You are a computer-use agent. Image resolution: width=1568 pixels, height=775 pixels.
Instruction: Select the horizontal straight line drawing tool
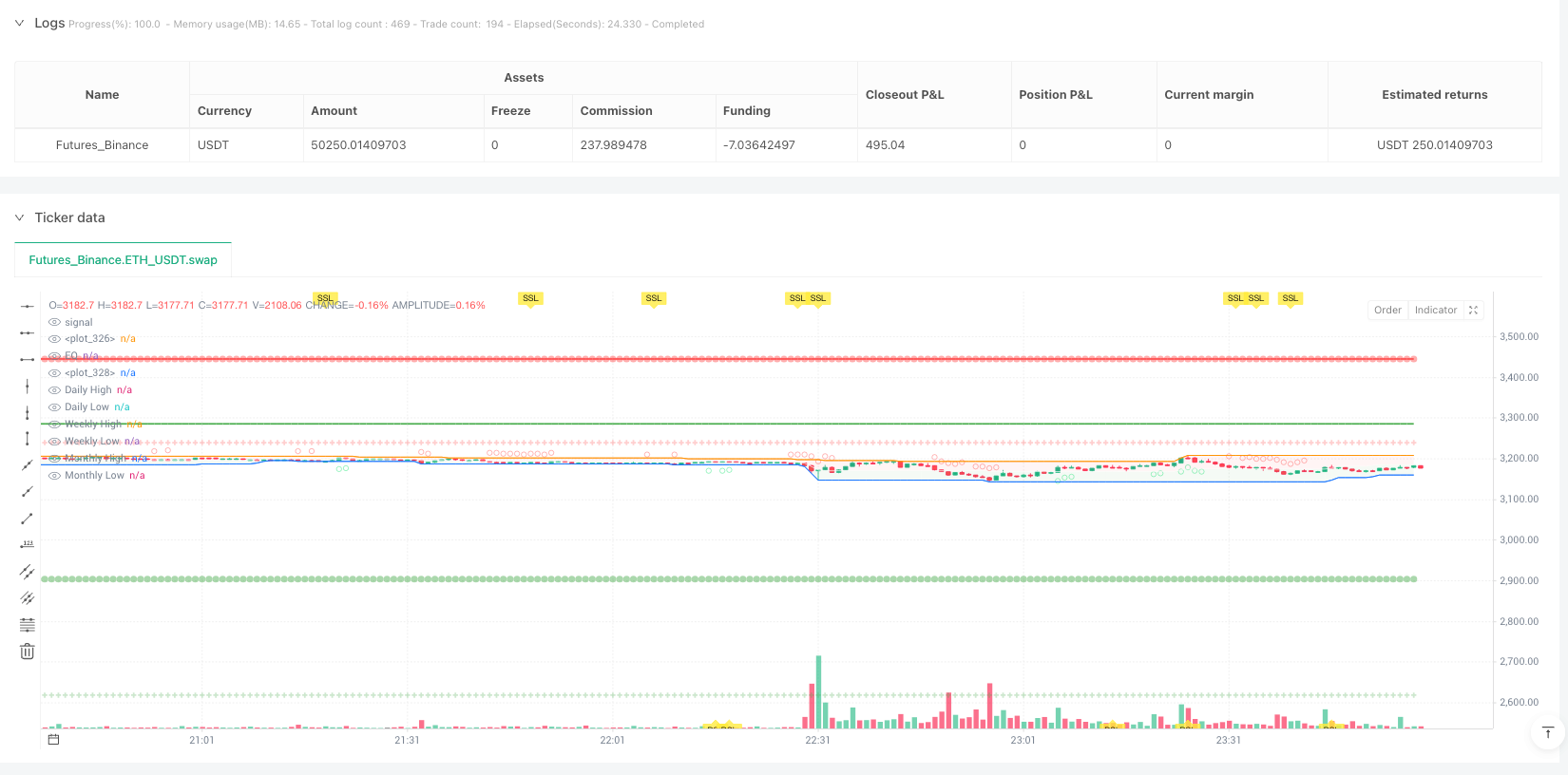pyautogui.click(x=28, y=306)
